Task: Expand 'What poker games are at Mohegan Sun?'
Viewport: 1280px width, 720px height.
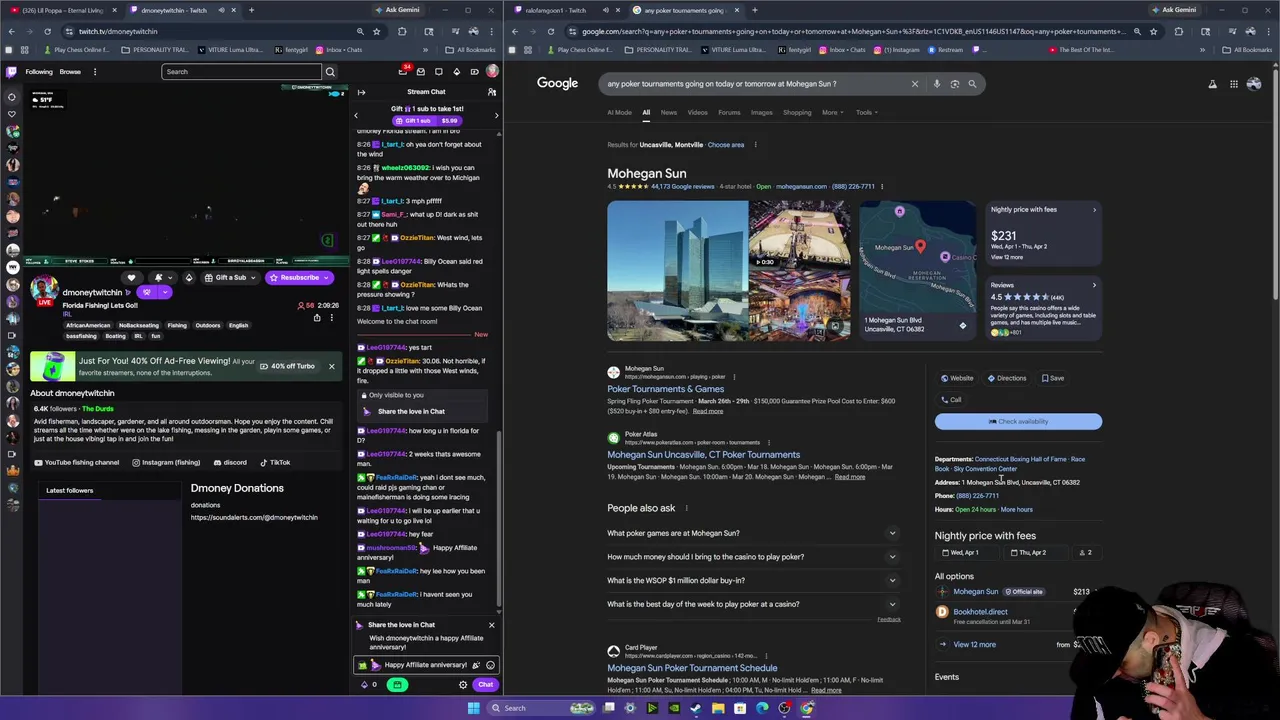Action: [753, 533]
